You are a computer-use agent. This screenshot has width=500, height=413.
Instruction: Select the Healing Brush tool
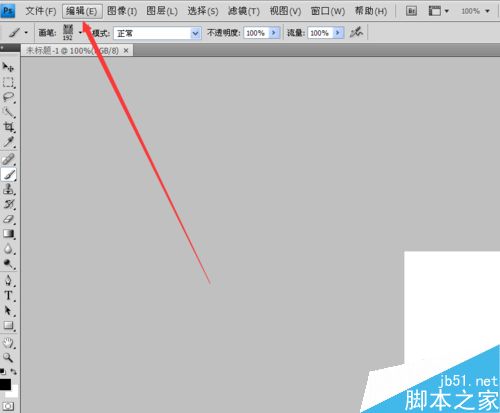click(8, 159)
